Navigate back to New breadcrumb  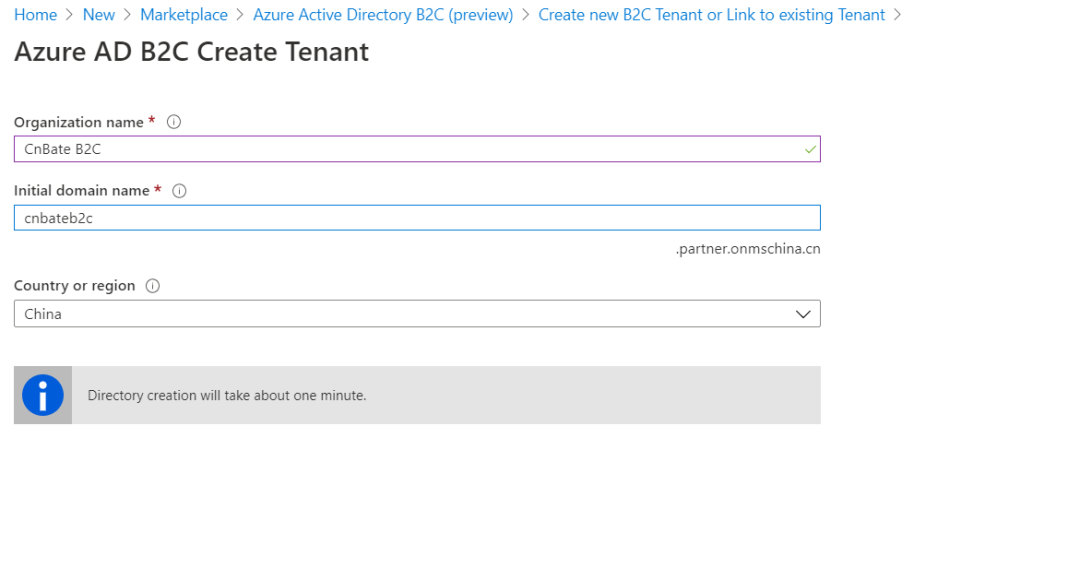coord(99,15)
